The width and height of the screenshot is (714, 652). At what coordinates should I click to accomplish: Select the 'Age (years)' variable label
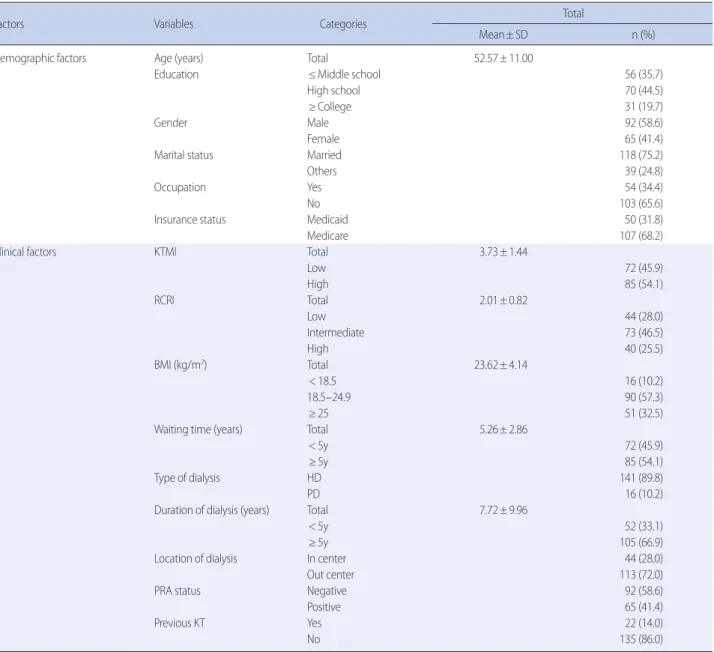178,58
